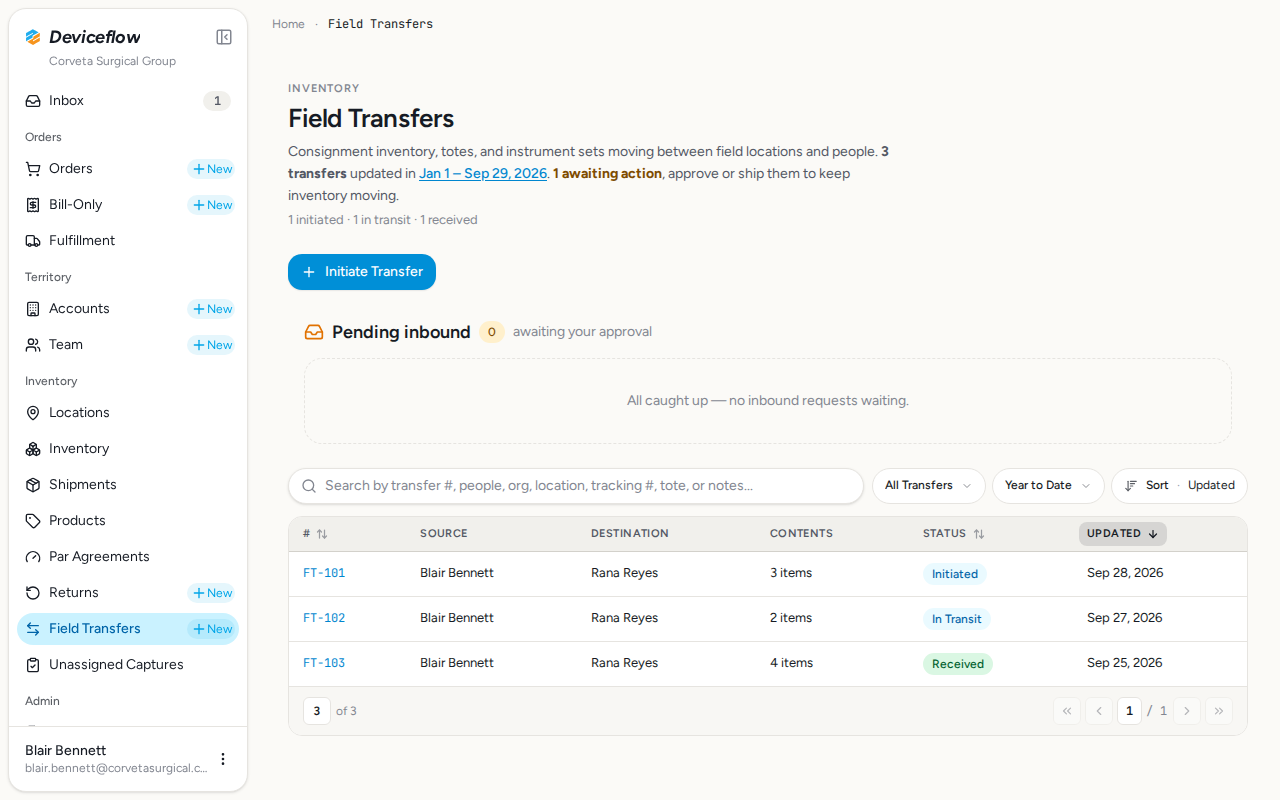Viewport: 1280px width, 800px height.
Task: Click the Shipments package icon
Action: pyautogui.click(x=33, y=485)
